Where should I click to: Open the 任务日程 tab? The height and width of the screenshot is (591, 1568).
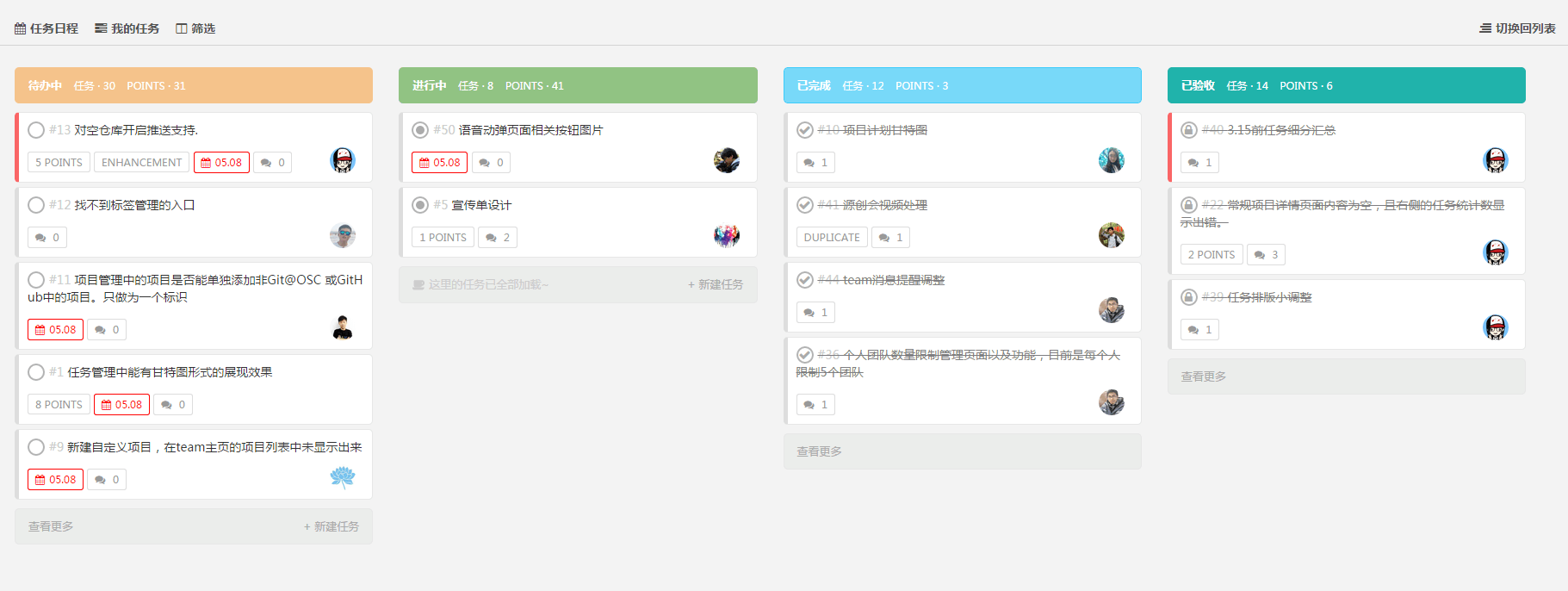[x=46, y=28]
